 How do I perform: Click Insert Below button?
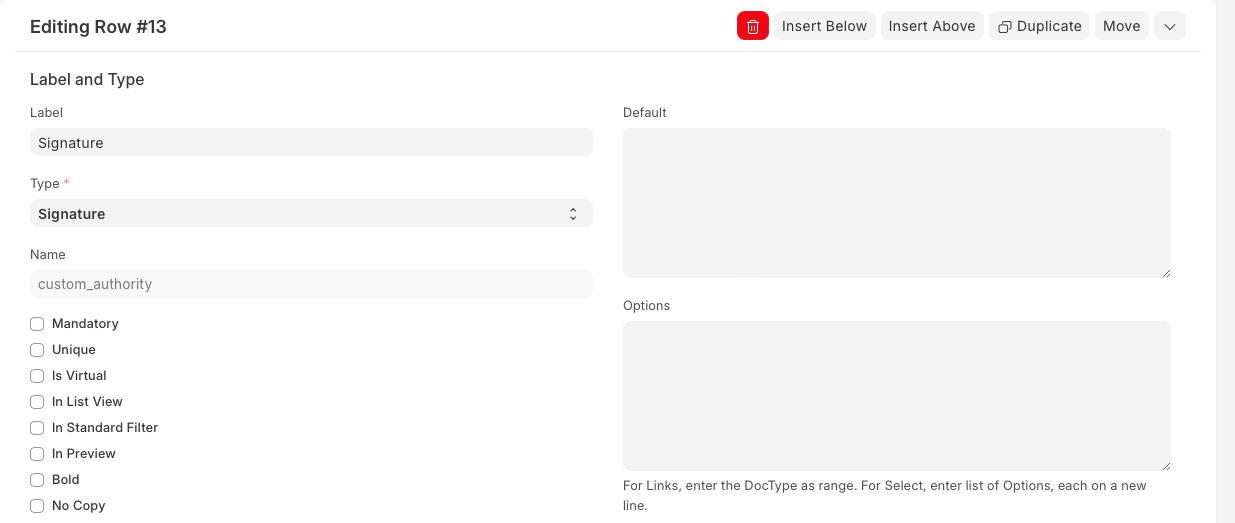tap(824, 26)
